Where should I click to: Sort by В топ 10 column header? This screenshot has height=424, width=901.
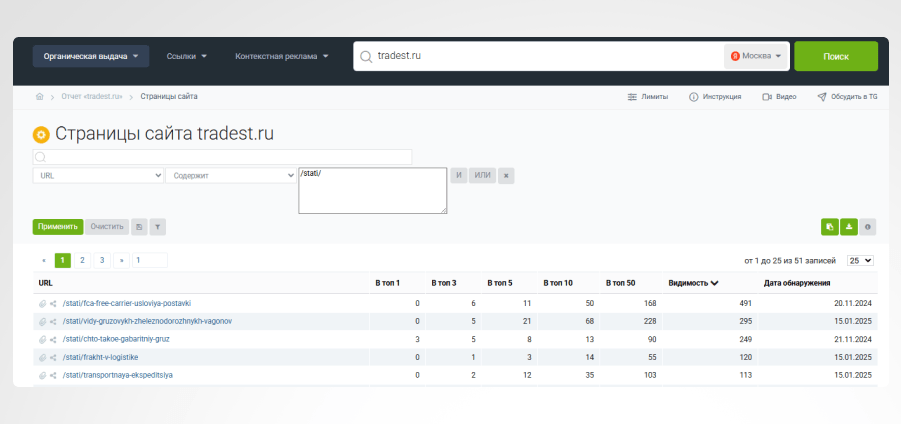click(x=558, y=283)
